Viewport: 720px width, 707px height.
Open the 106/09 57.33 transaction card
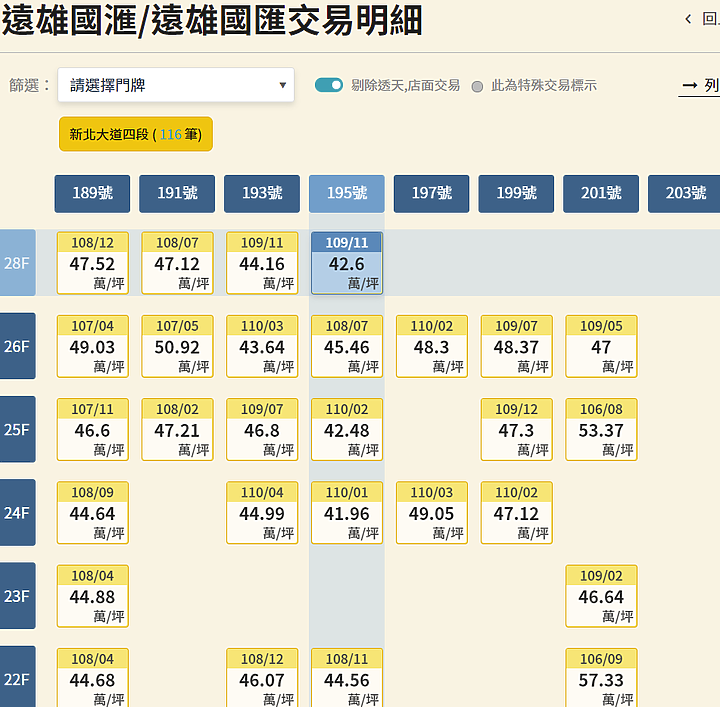pos(602,678)
